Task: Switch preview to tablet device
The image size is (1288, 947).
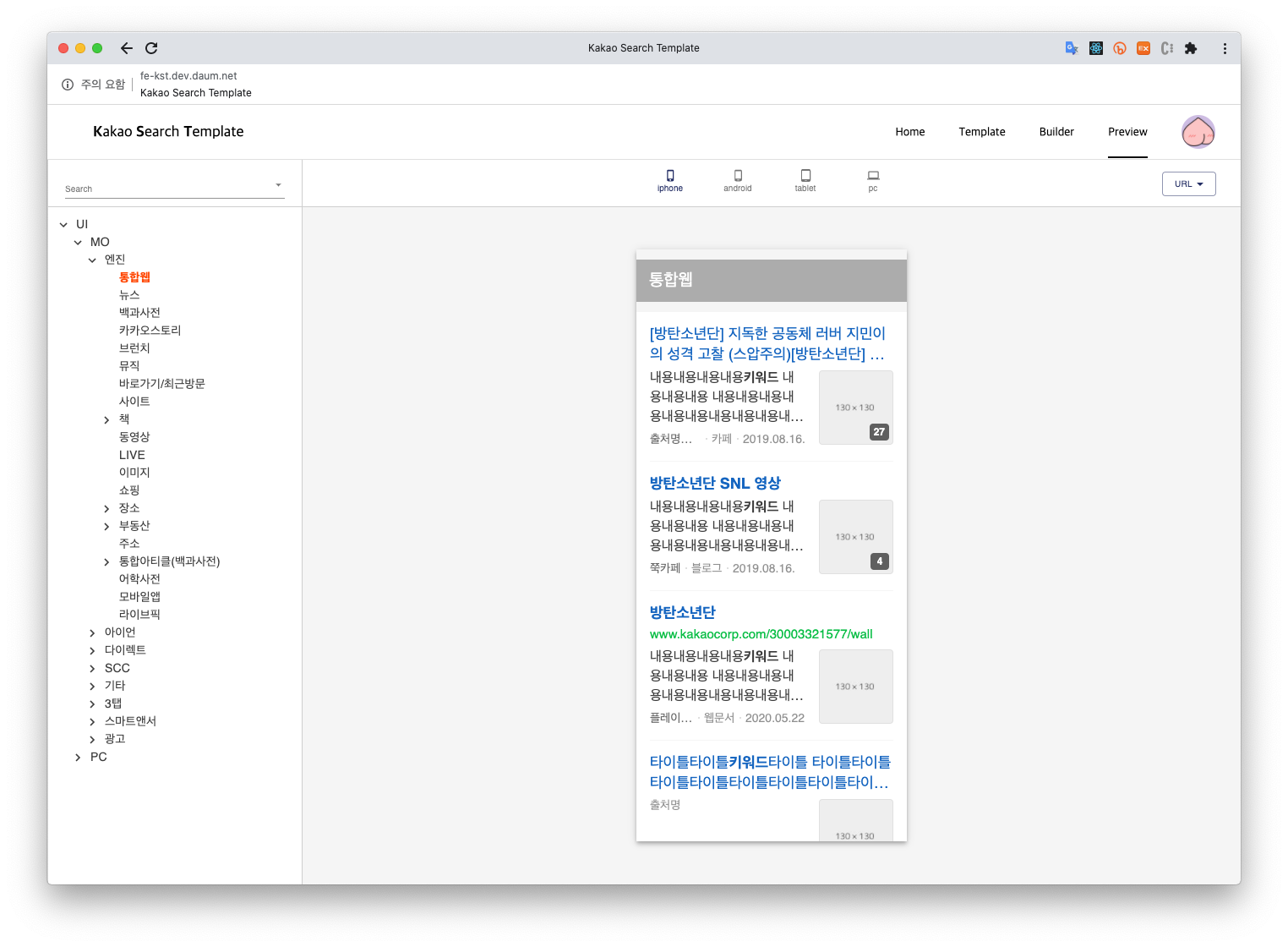Action: tap(805, 176)
